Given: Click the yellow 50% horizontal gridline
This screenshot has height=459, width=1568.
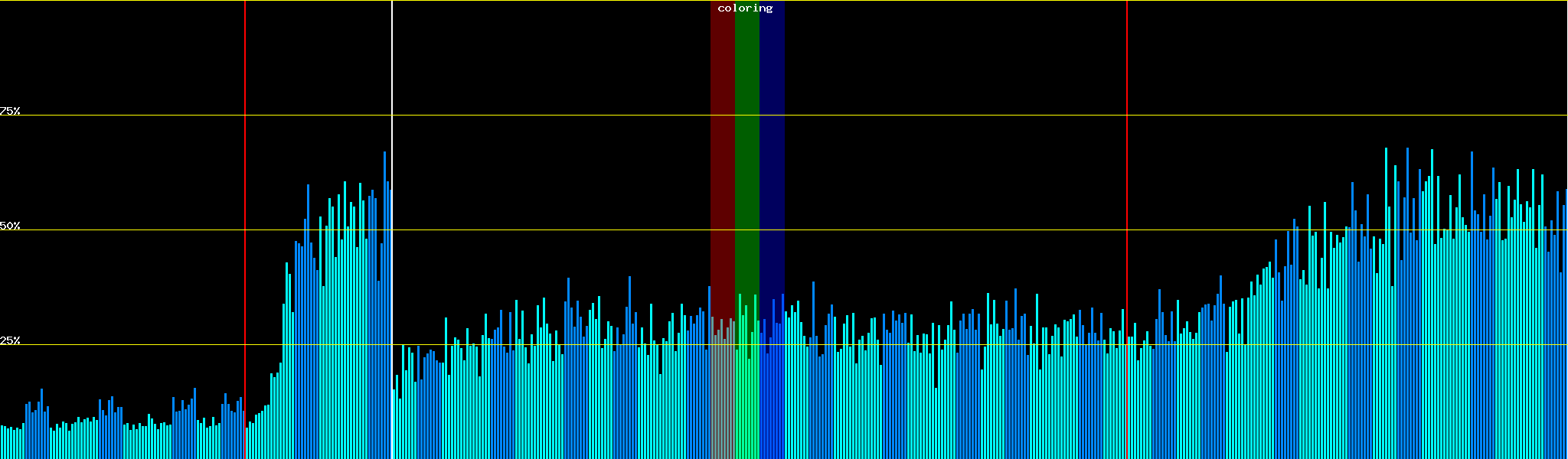Looking at the screenshot, I should point(919,230).
